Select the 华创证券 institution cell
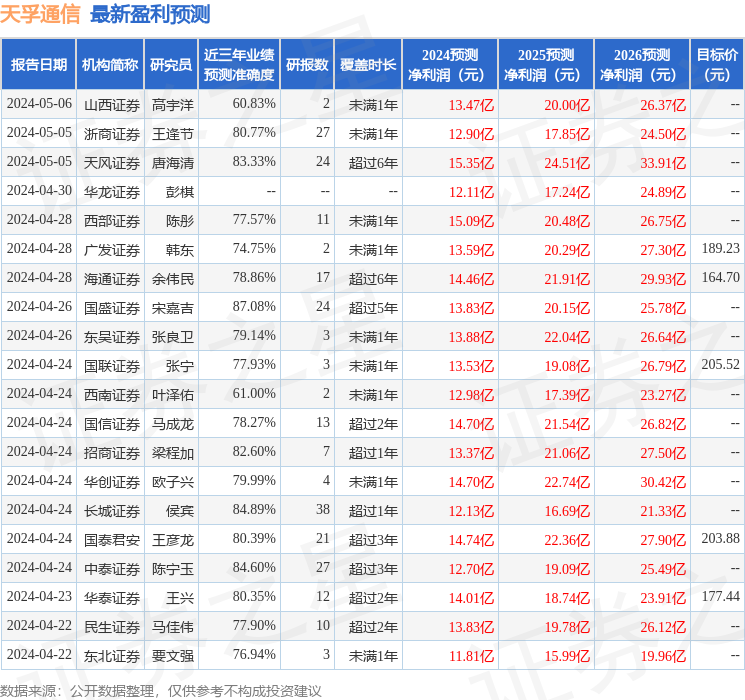This screenshot has width=745, height=700. 112,482
